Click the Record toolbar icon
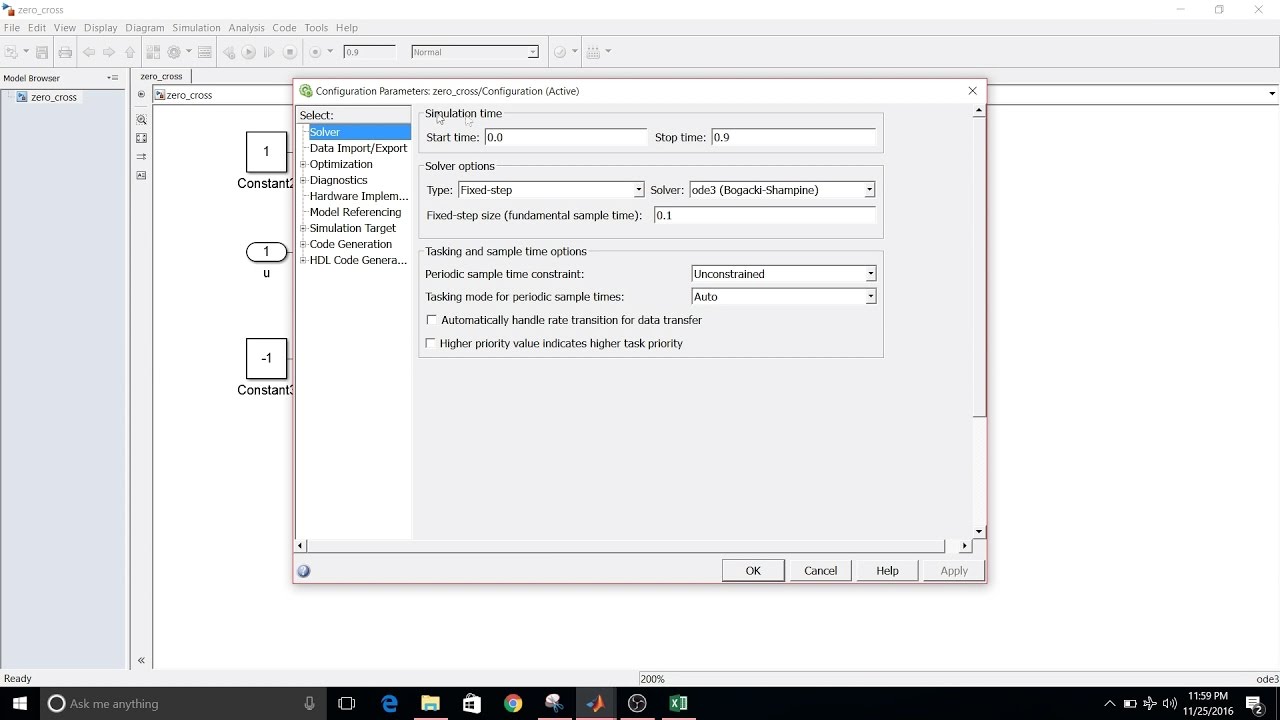The image size is (1280, 720). 315,52
